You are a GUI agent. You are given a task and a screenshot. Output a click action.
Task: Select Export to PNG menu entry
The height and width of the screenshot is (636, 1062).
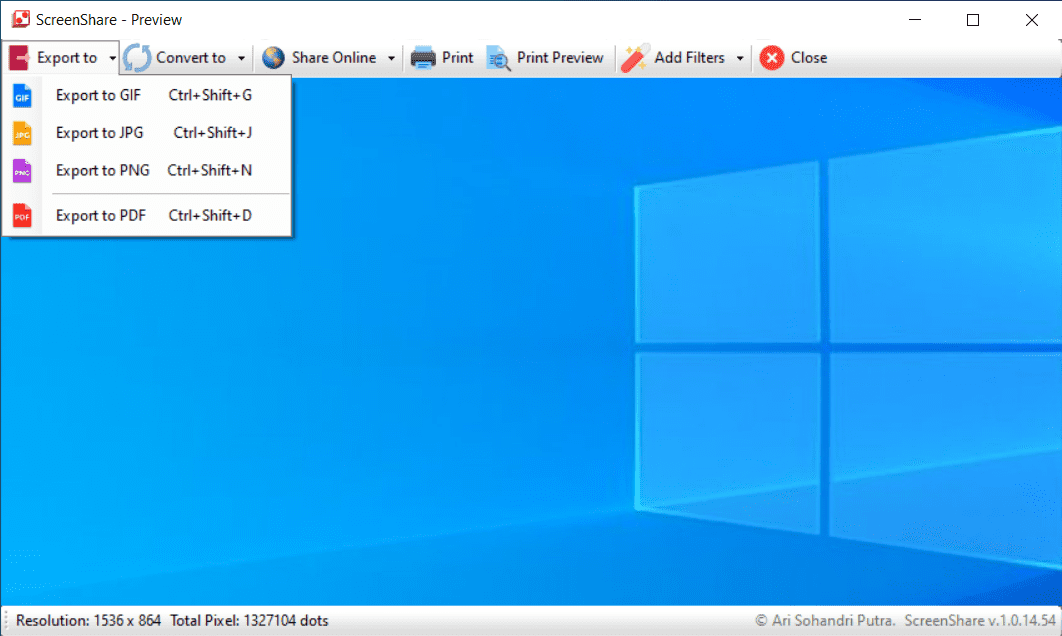point(147,170)
